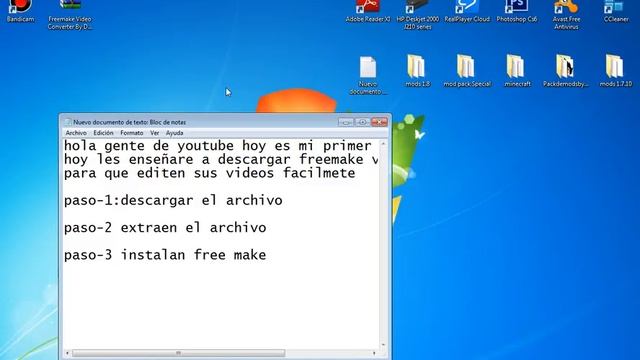Click the Notepad title bar icon
The image size is (640, 360).
point(68,122)
